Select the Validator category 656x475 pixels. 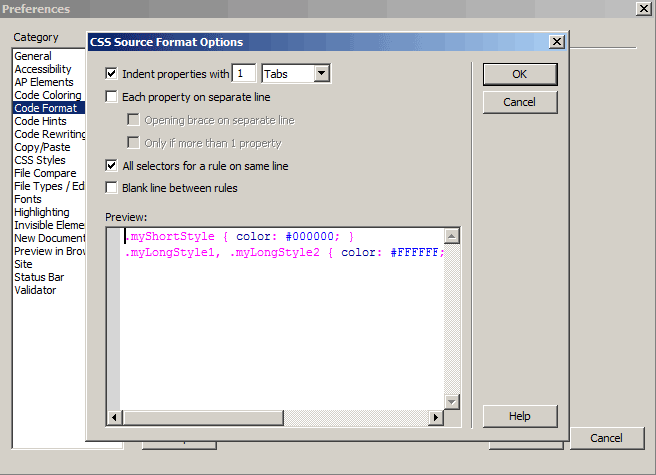pyautogui.click(x=35, y=290)
